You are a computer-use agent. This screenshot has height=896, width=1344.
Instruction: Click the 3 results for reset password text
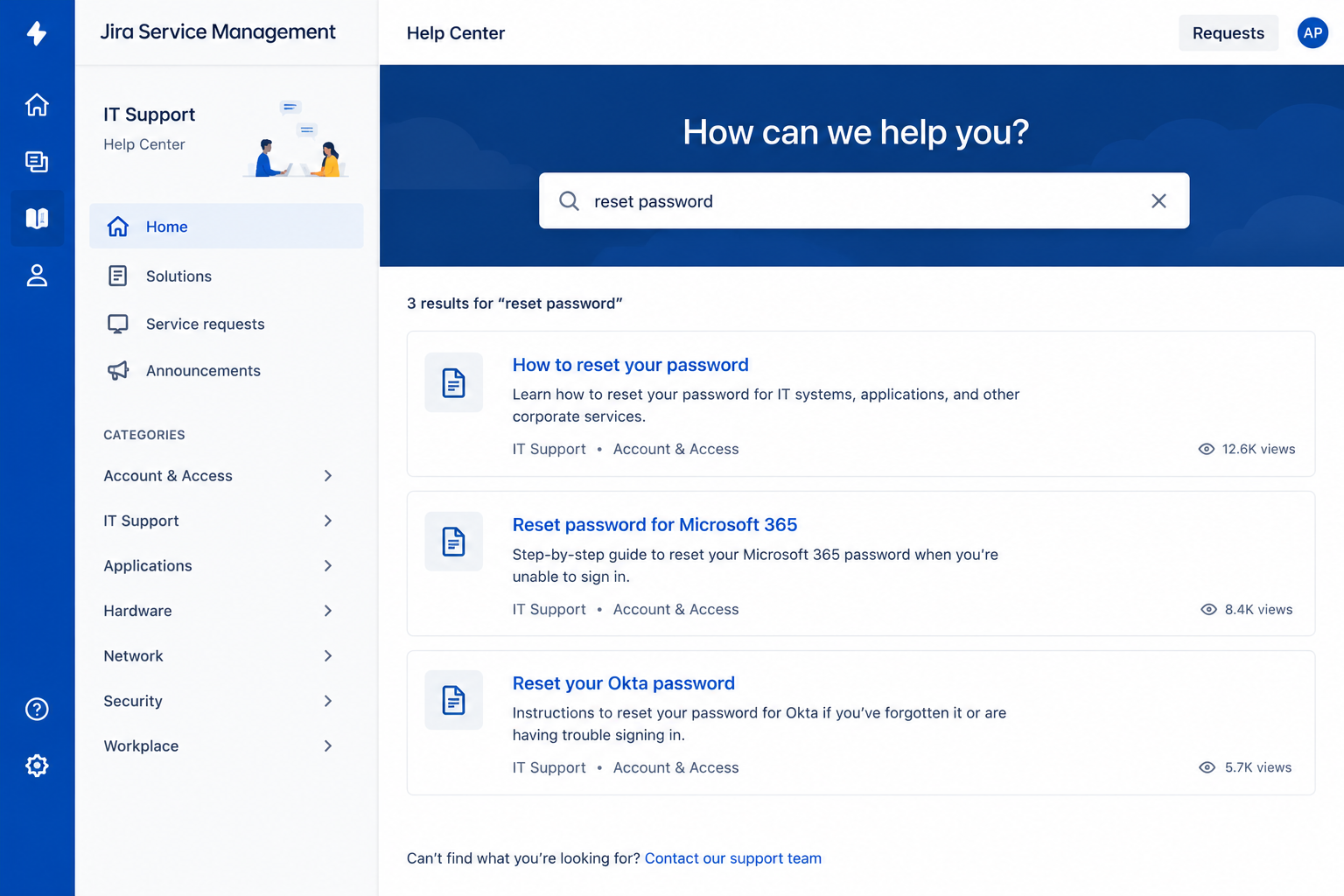click(x=514, y=304)
